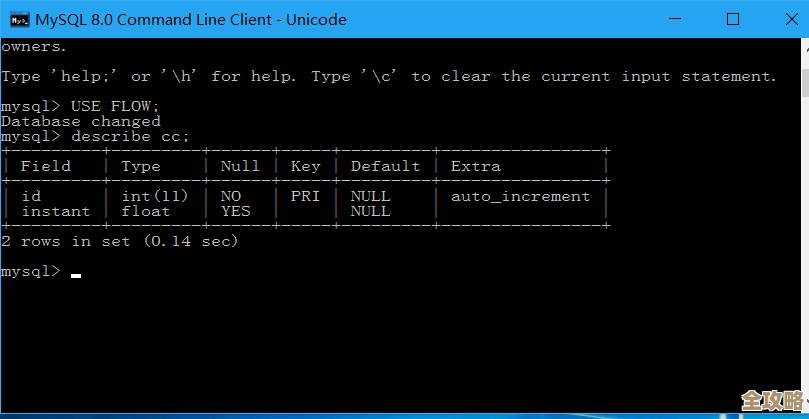Image resolution: width=809 pixels, height=419 pixels.
Task: Click the "USE FLOW;" command text
Action: click(x=115, y=106)
